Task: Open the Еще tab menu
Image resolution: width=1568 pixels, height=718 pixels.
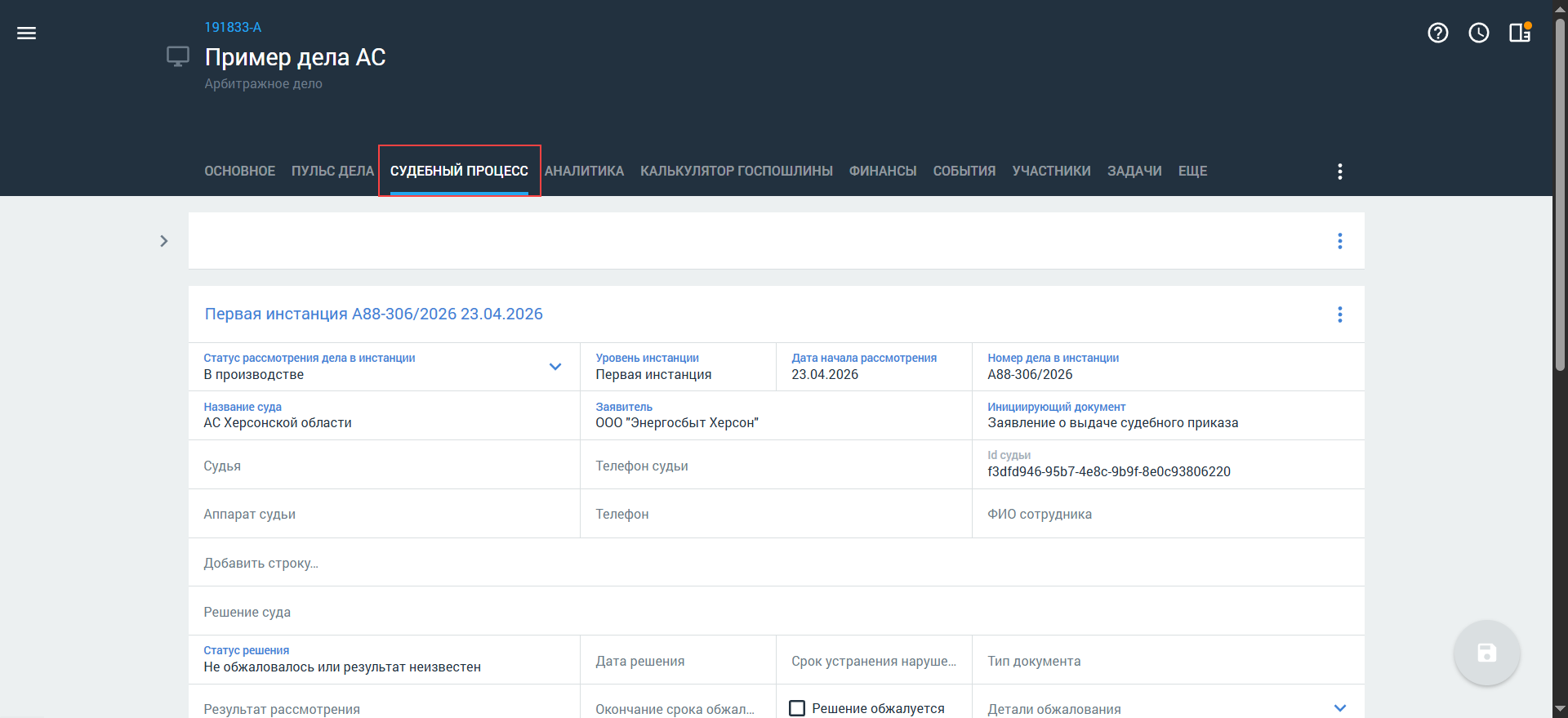Action: (1192, 172)
